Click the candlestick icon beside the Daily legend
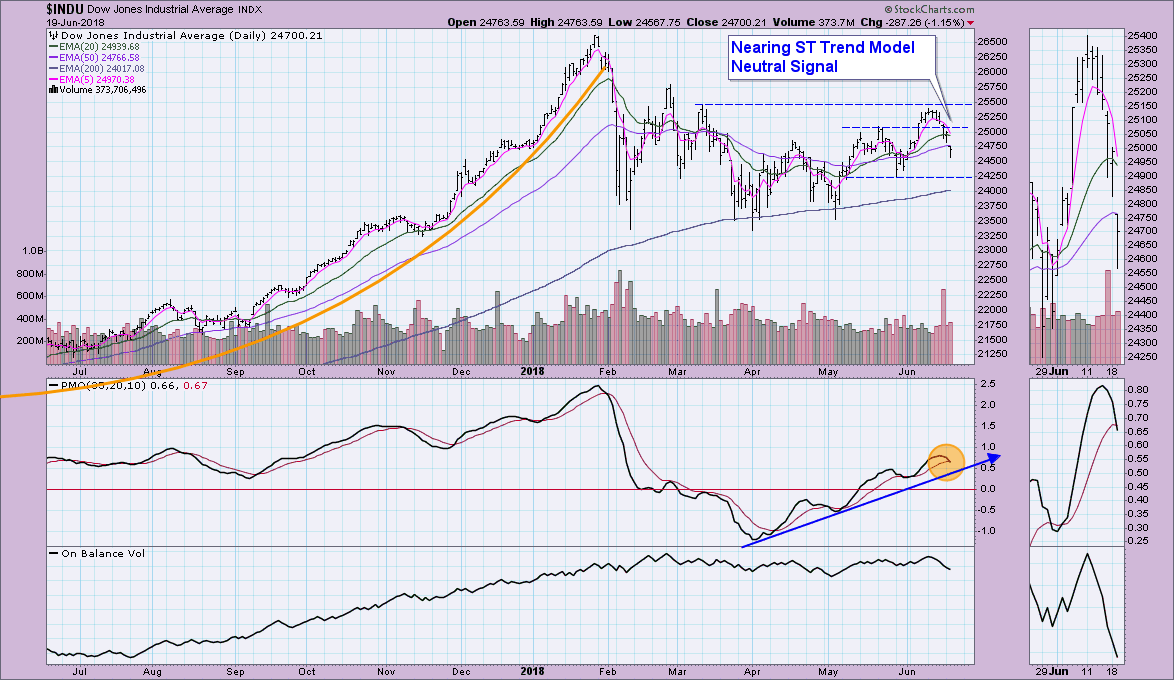This screenshot has width=1174, height=680. (53, 35)
